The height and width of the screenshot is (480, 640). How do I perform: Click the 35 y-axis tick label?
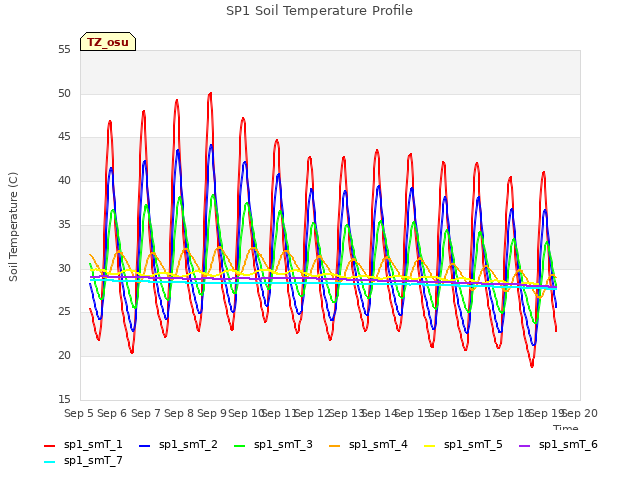tap(64, 225)
